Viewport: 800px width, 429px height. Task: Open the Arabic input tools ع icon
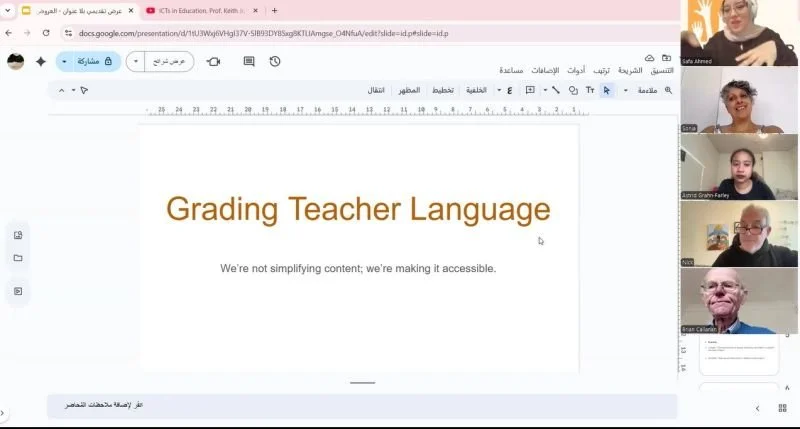[509, 90]
